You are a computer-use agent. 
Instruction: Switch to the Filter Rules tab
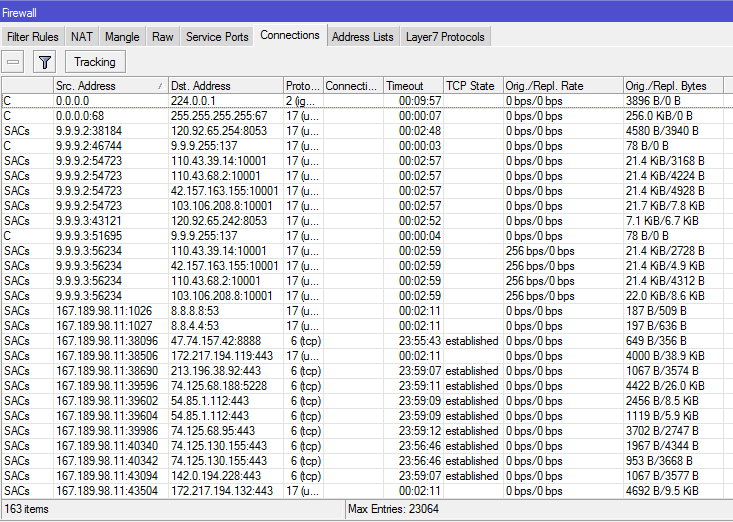[33, 37]
